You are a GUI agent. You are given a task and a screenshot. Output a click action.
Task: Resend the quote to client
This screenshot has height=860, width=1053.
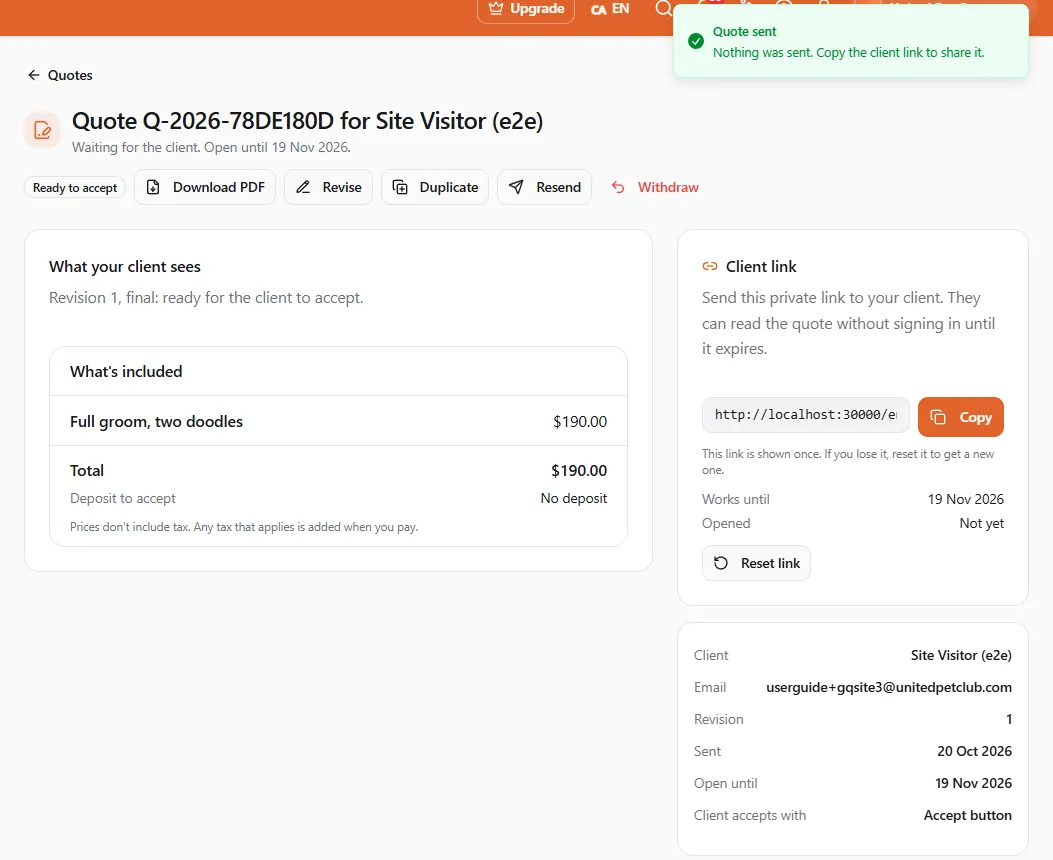pyautogui.click(x=545, y=187)
